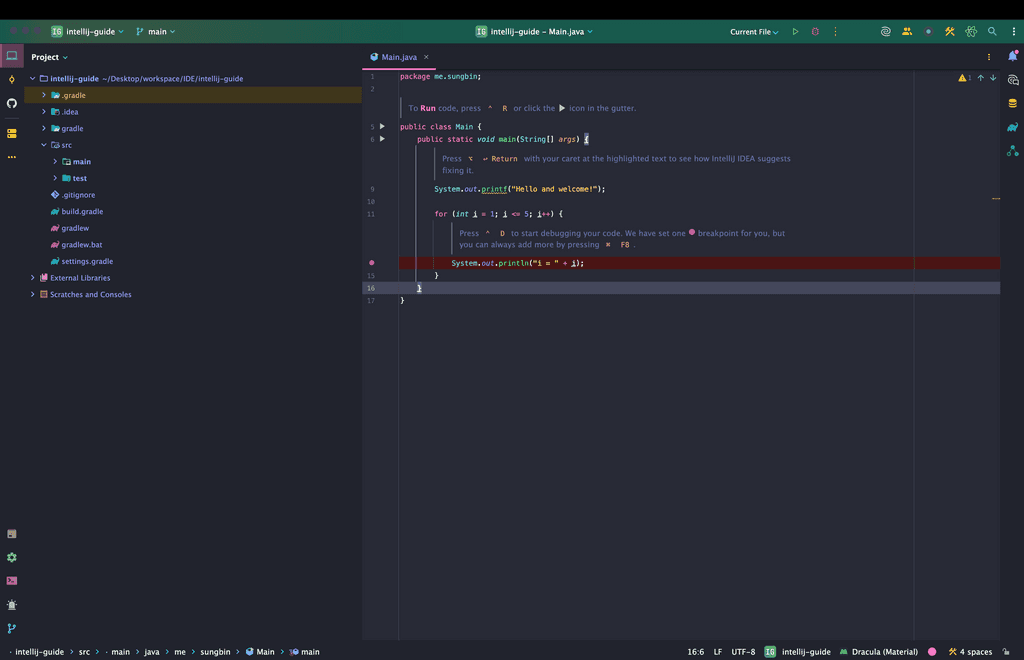The height and width of the screenshot is (660, 1024).
Task: Start debugging with the bug icon
Action: [x=815, y=32]
